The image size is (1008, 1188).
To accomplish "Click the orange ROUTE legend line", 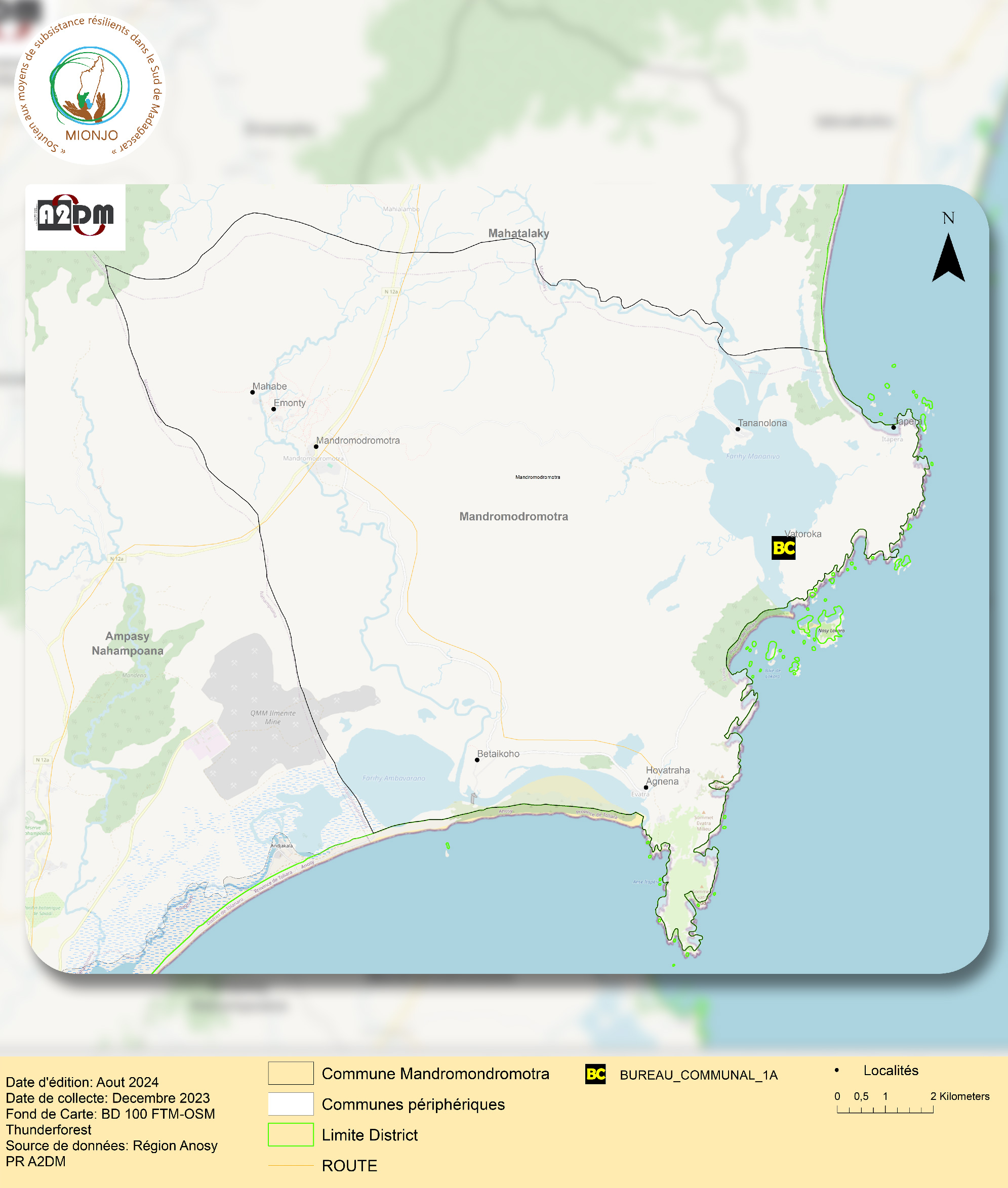I will point(291,1166).
